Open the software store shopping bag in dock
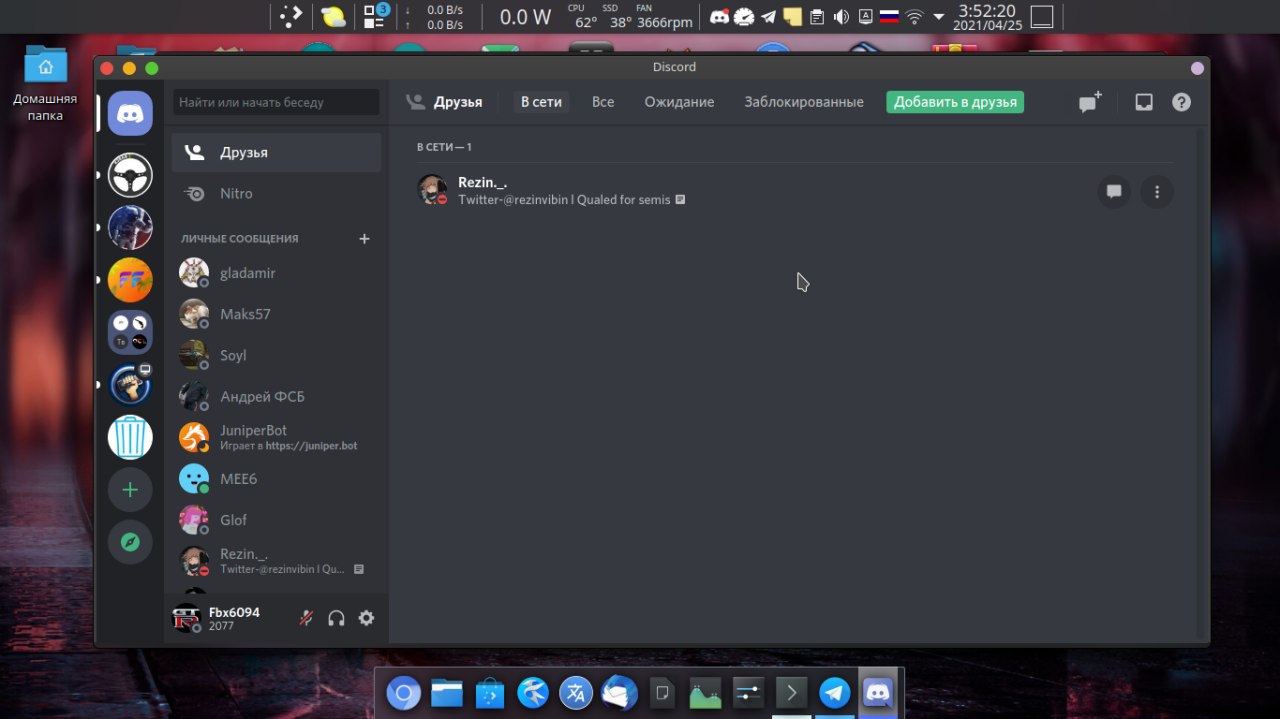1280x719 pixels. click(x=490, y=693)
